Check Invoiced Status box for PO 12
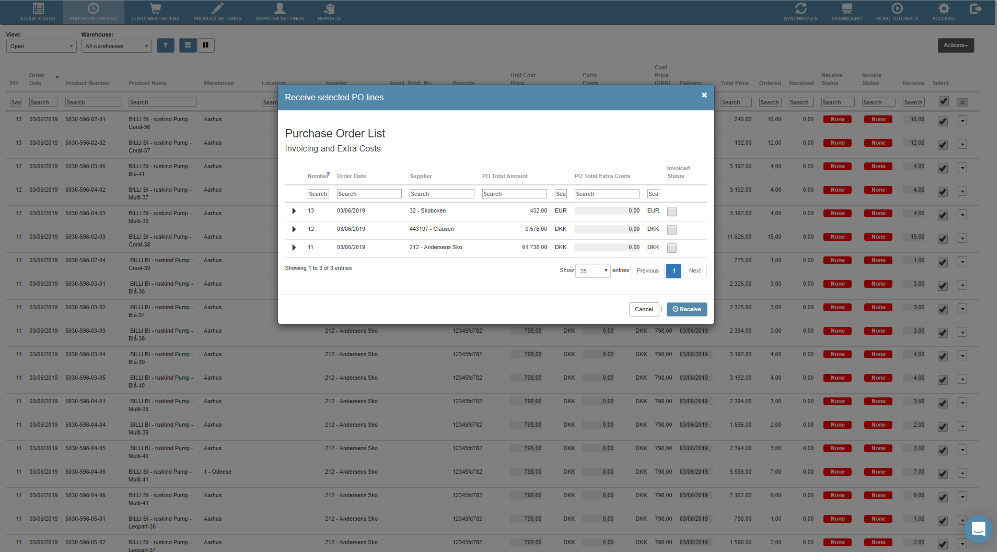Image resolution: width=1000 pixels, height=552 pixels. pos(672,229)
